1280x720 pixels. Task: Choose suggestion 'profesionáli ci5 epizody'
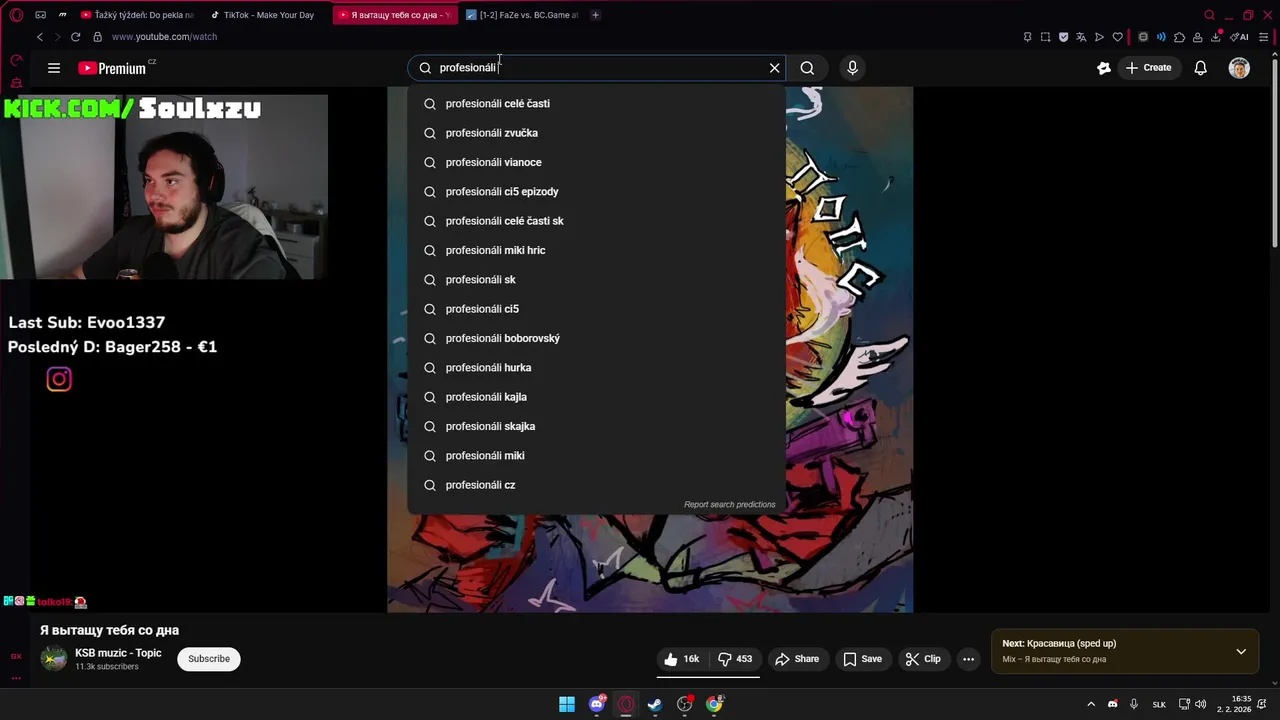point(596,191)
